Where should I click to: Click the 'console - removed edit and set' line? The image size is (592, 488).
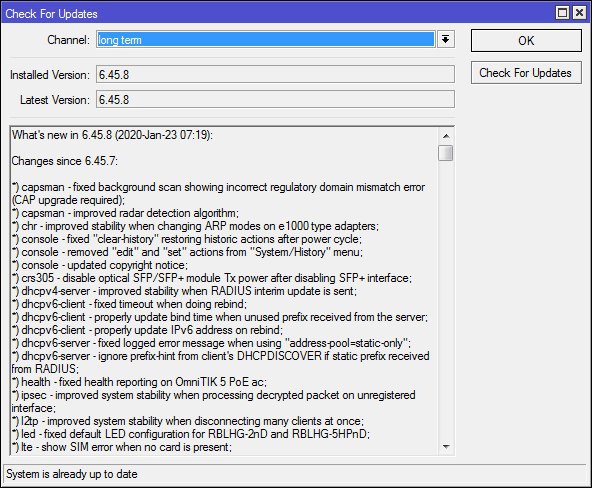[187, 252]
